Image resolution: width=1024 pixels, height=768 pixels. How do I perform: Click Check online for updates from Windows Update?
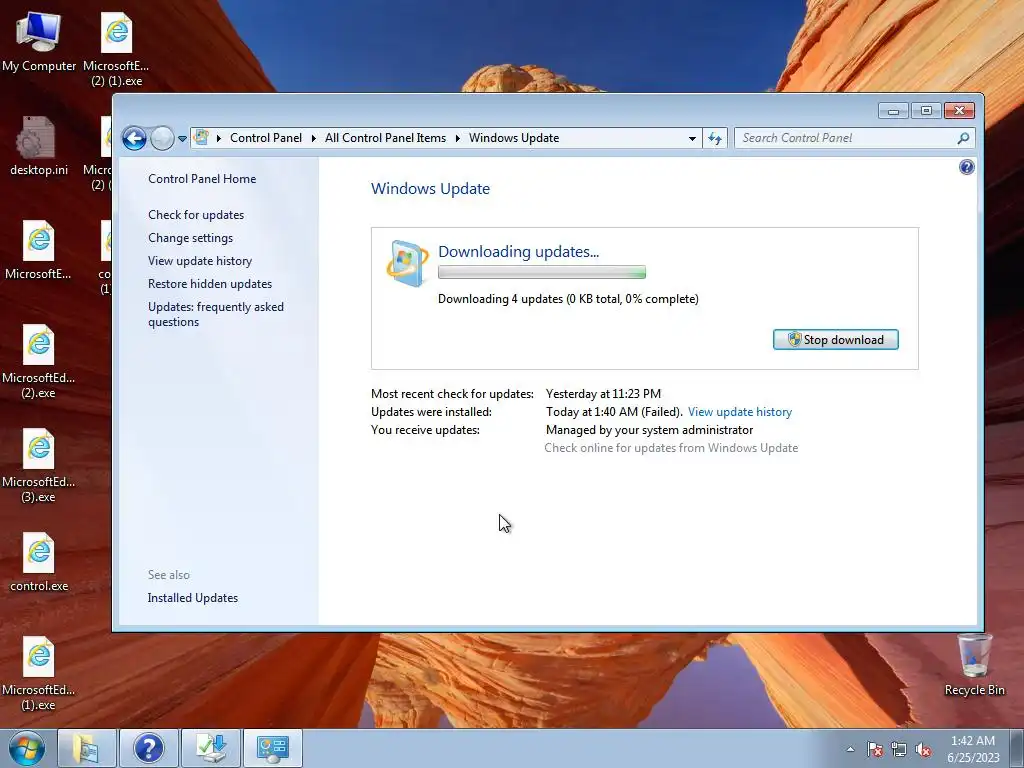click(x=671, y=448)
